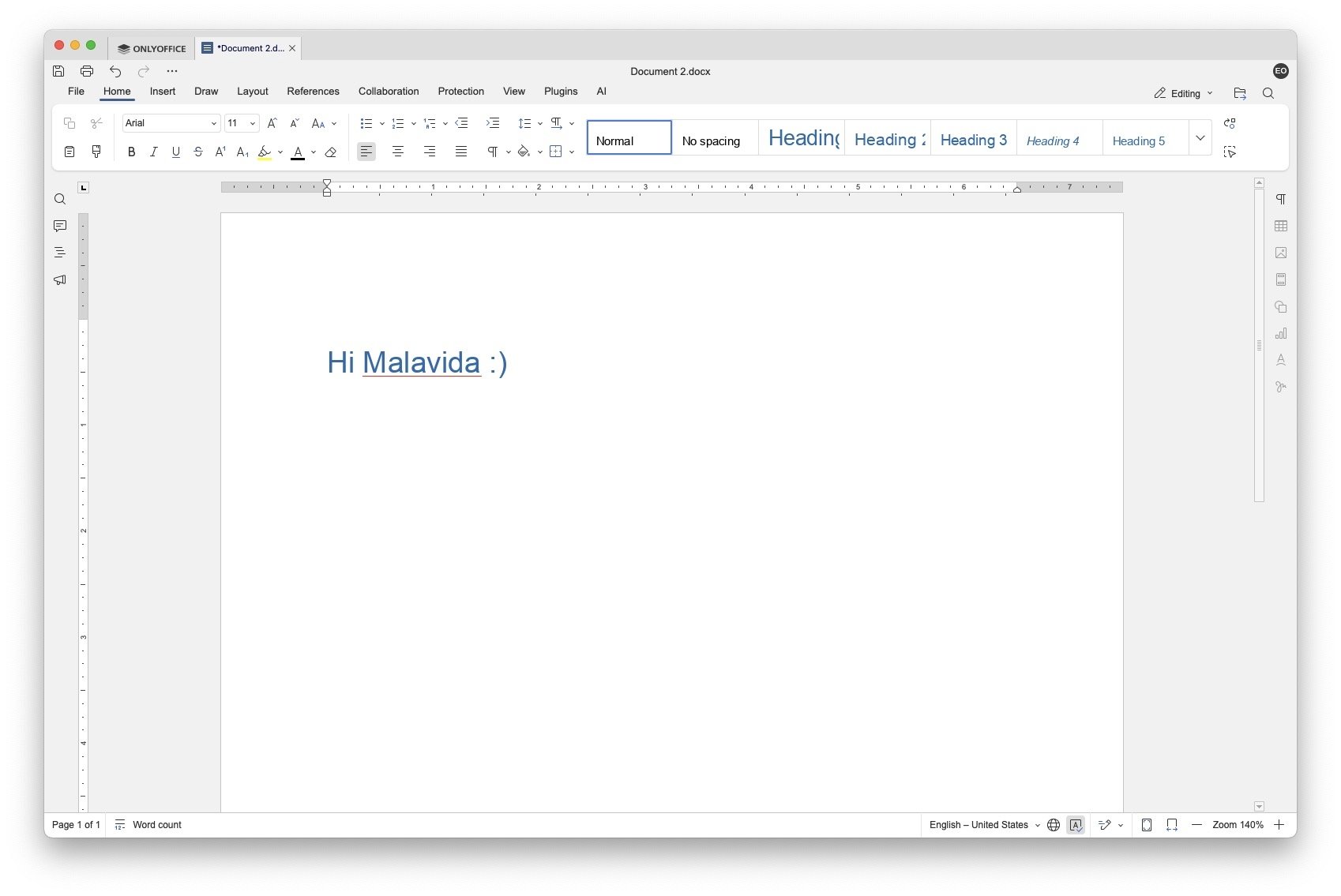Expand the line spacing dropdown
The height and width of the screenshot is (896, 1341).
point(540,123)
